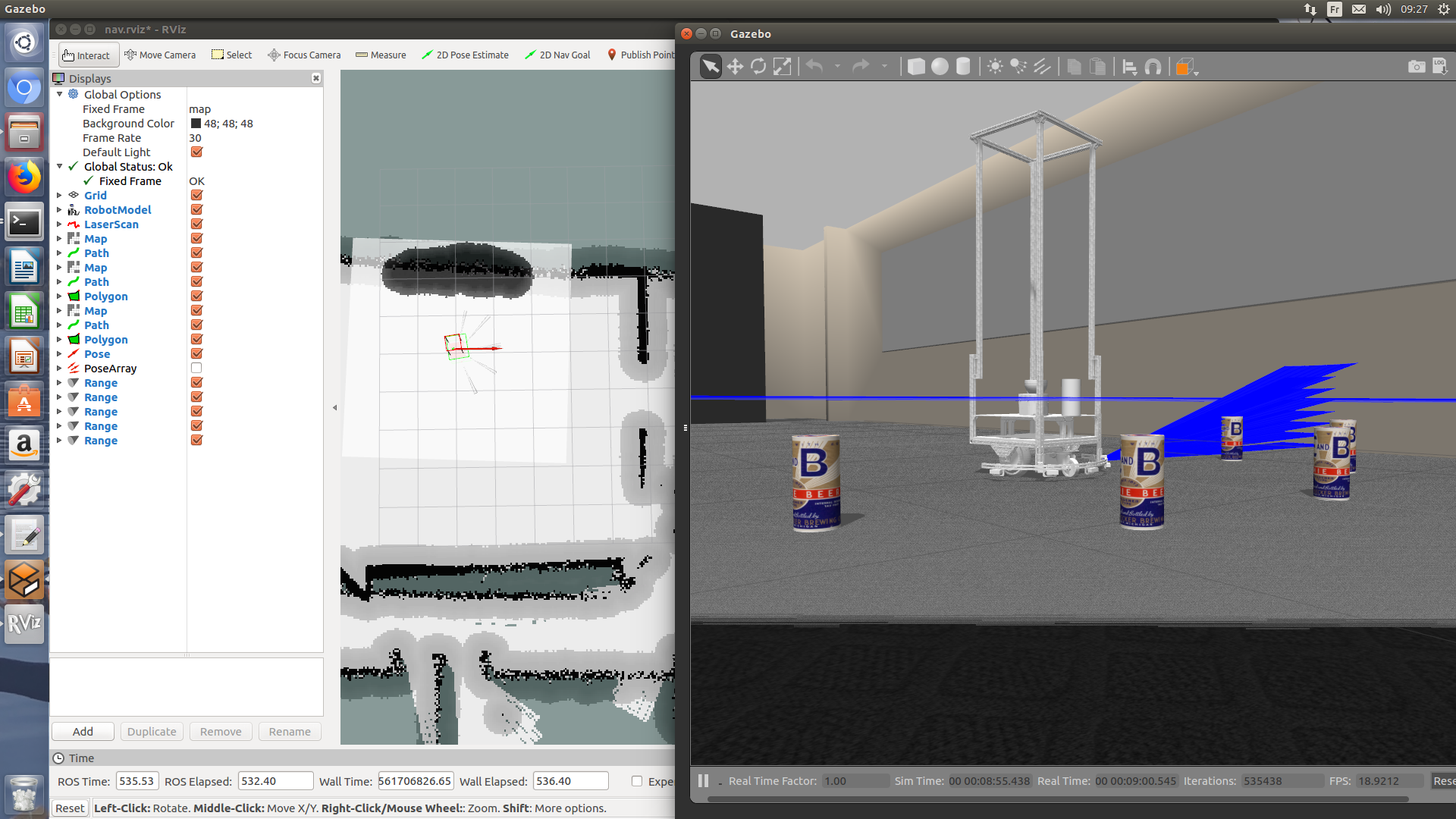This screenshot has height=819, width=1456.
Task: Toggle the Experimental checkbox in Time panel
Action: (x=637, y=782)
